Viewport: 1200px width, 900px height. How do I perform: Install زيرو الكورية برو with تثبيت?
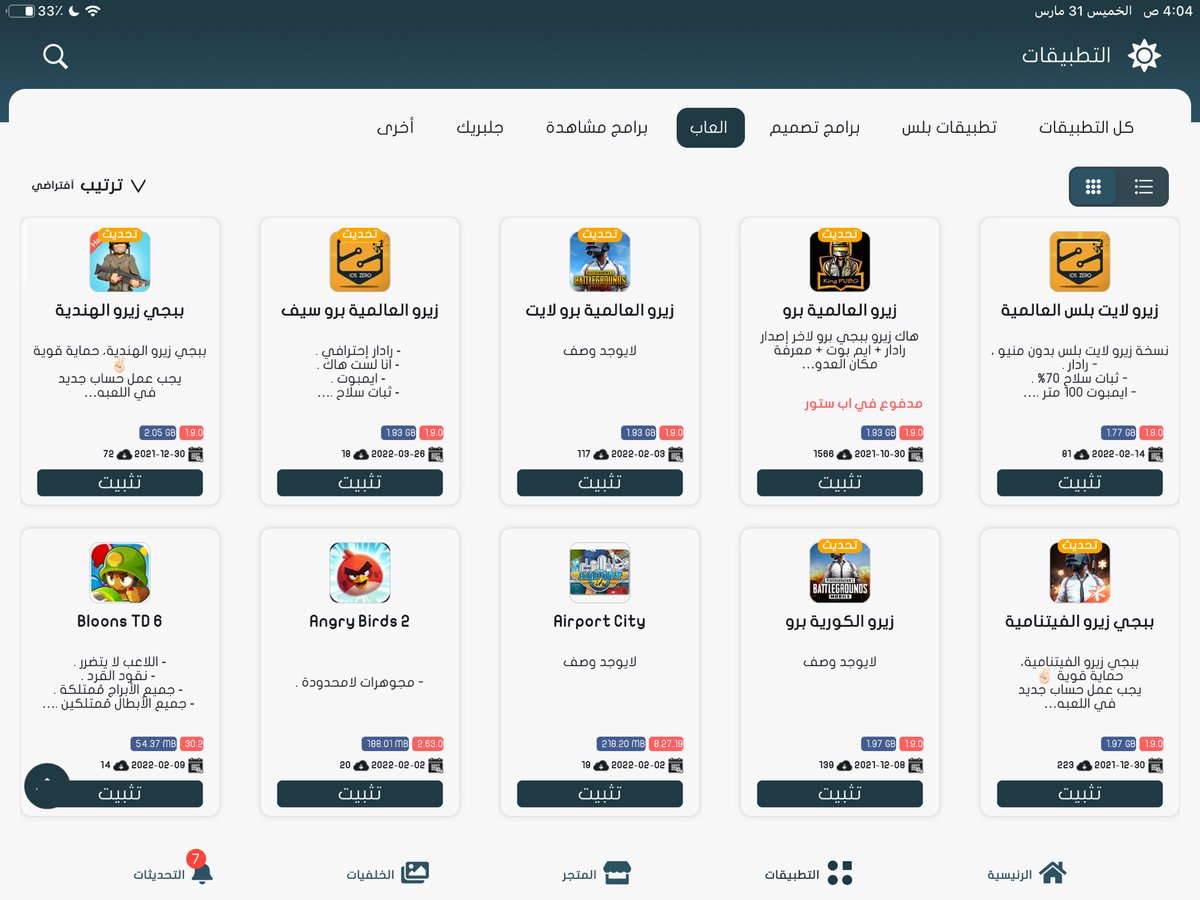point(840,794)
